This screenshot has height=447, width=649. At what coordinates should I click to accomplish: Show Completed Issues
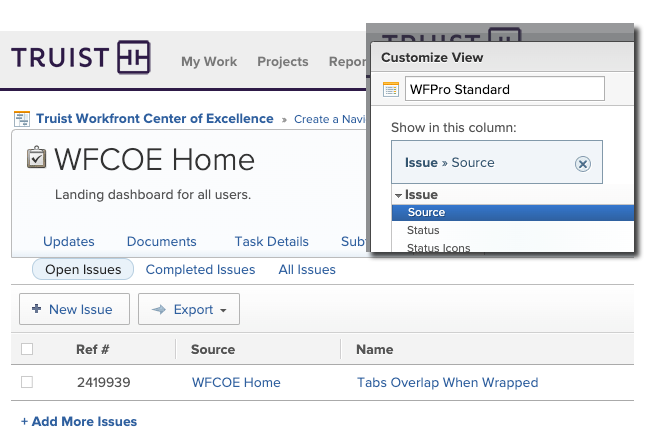click(x=200, y=269)
